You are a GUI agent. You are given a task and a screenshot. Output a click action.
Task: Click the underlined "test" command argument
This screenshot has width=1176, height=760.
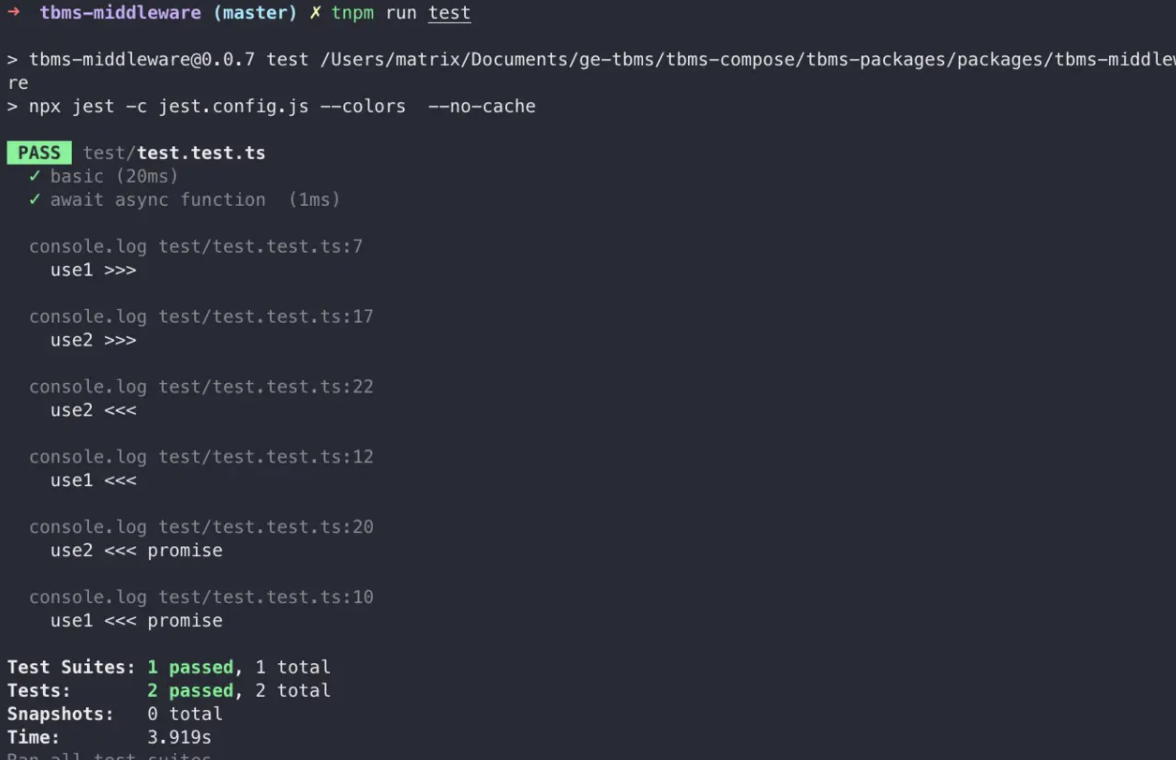(x=449, y=13)
